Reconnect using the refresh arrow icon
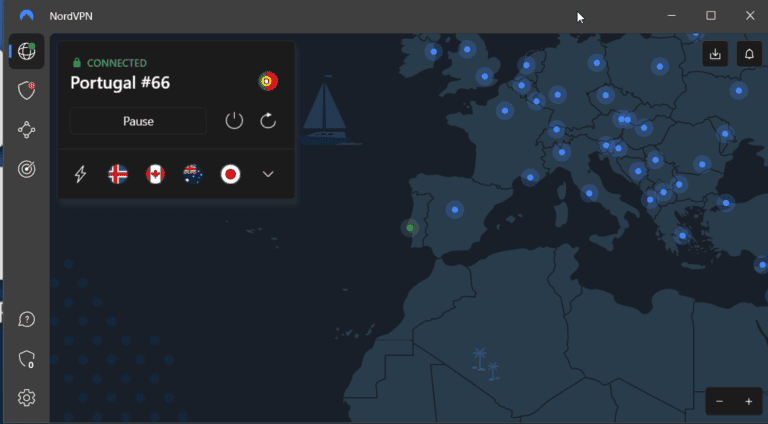 click(x=268, y=121)
